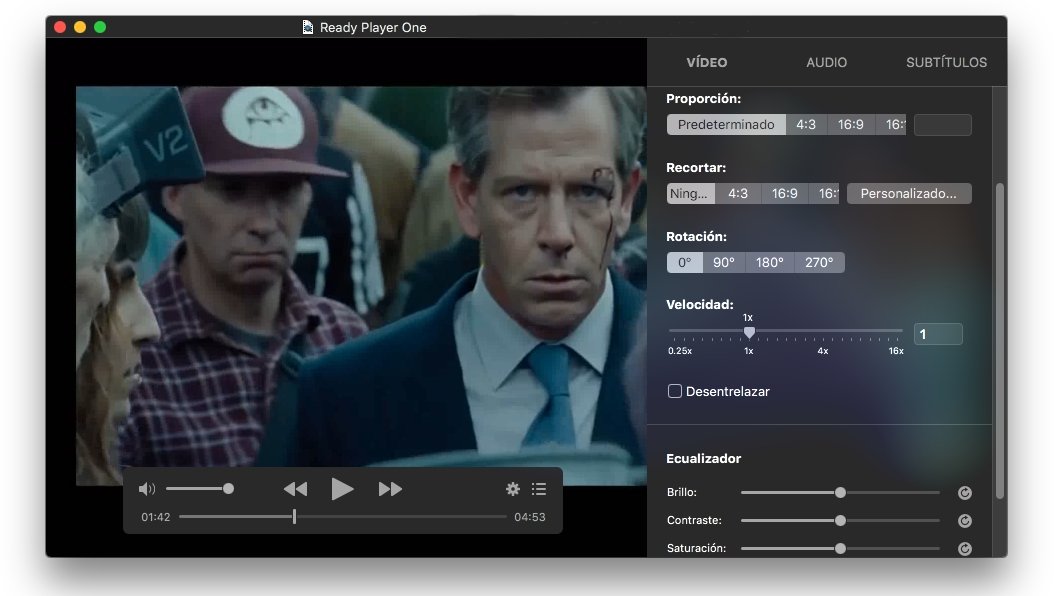Screen dimensions: 1054x596
Task: Reset the Brillo slider to default
Action: 965,493
